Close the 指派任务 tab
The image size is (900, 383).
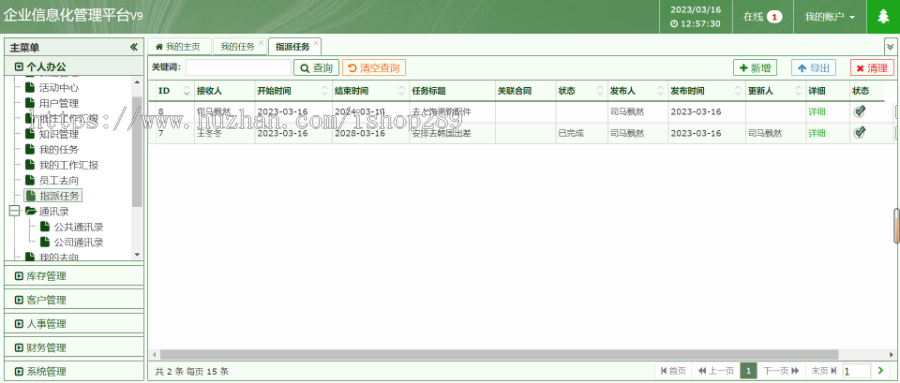[316, 42]
